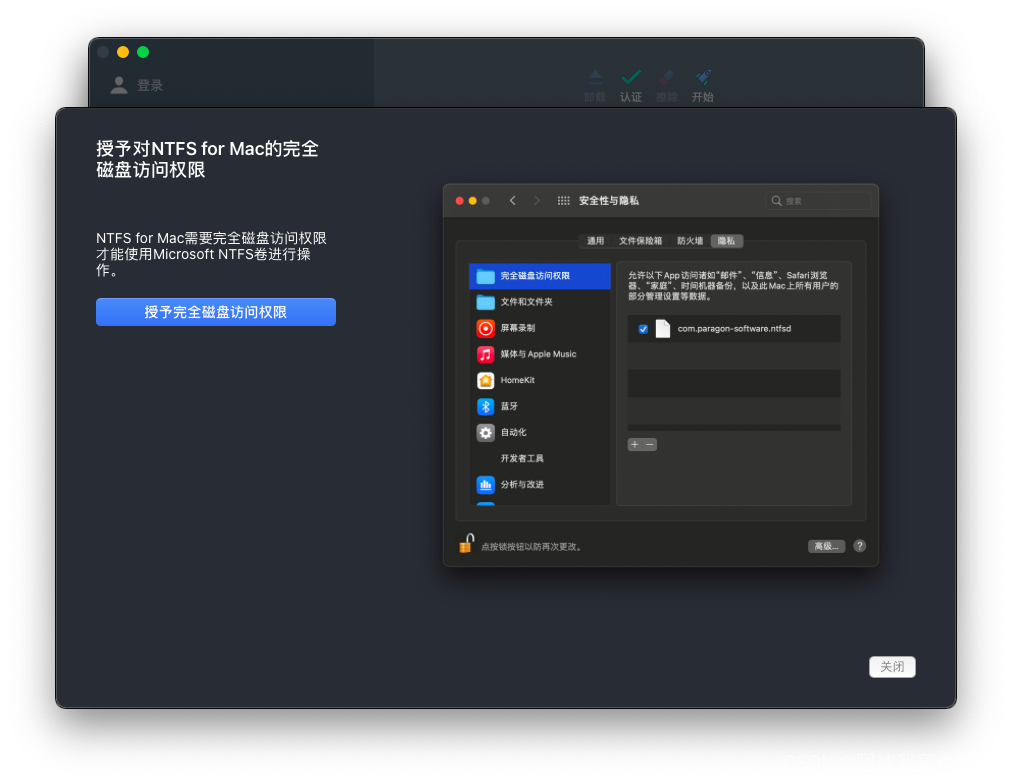Viewport: 1012px width, 782px height.
Task: Go forward with the right chevron
Action: 536,201
